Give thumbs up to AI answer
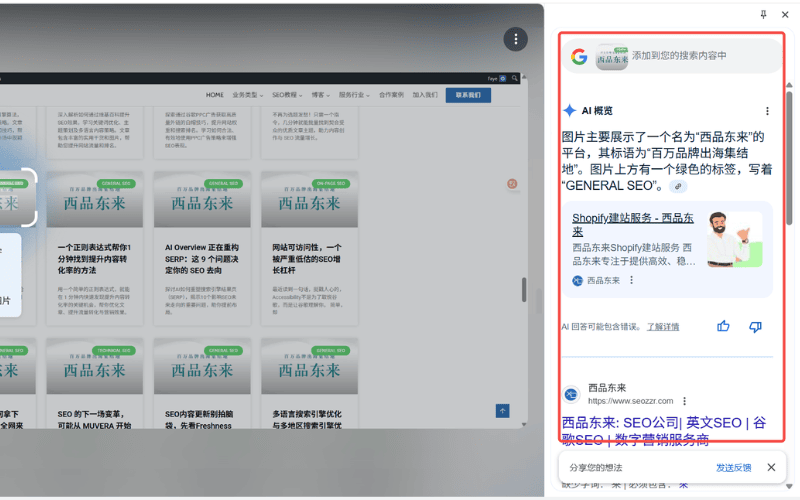This screenshot has height=500, width=800. click(723, 327)
